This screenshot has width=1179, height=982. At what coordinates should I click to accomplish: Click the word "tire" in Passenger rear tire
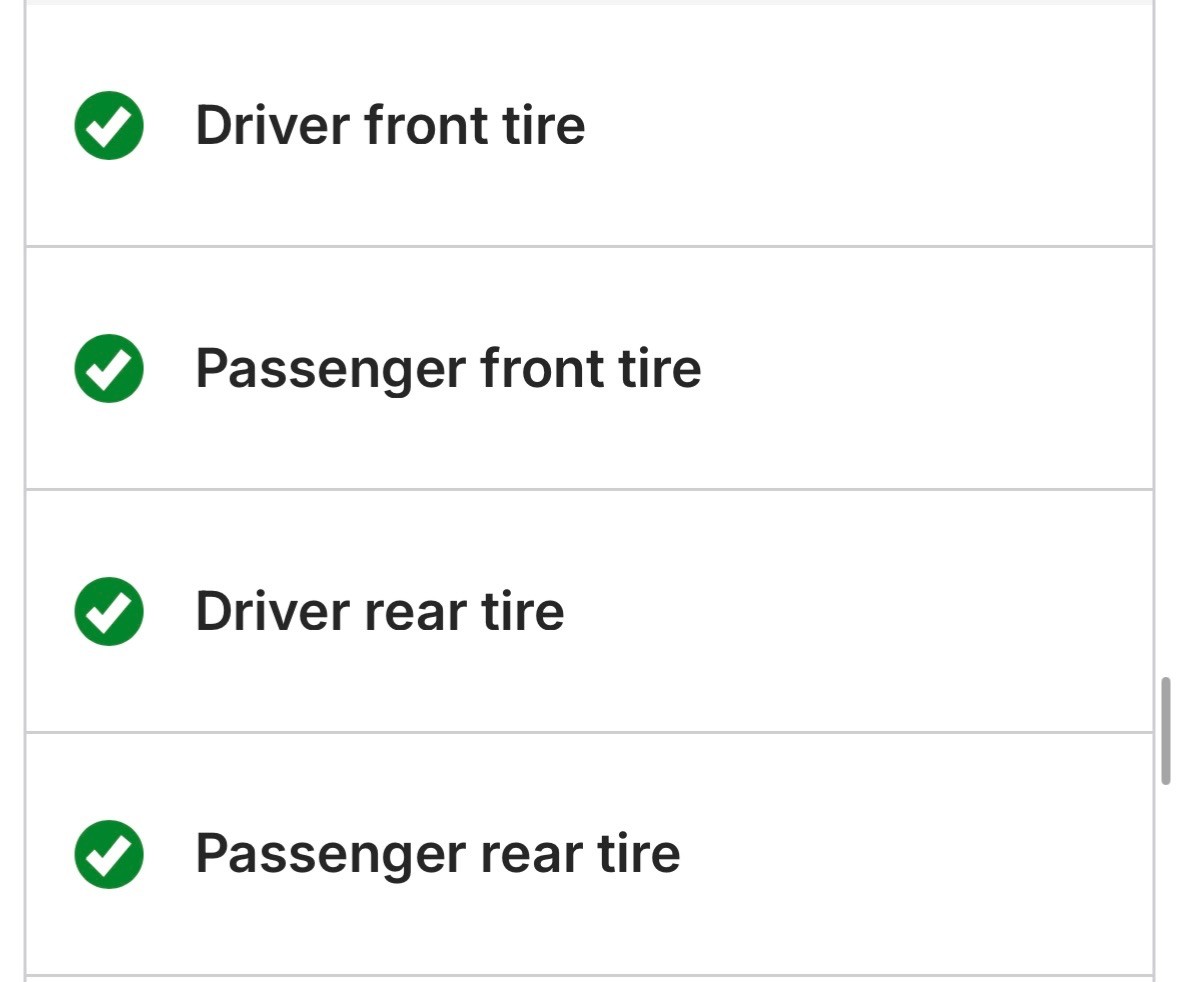(x=639, y=854)
